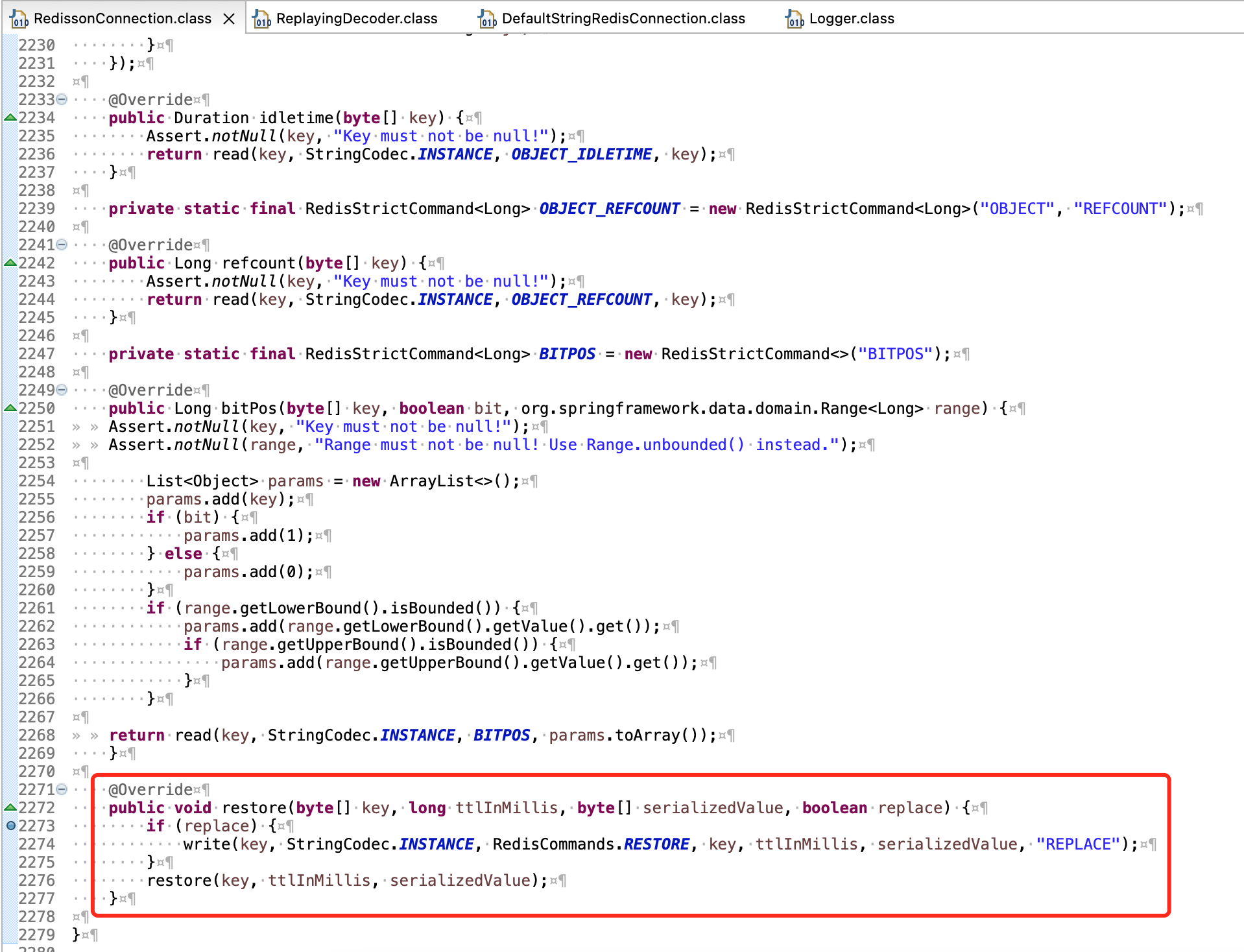This screenshot has width=1244, height=952.
Task: Click override marker on line 2234
Action: click(x=10, y=117)
